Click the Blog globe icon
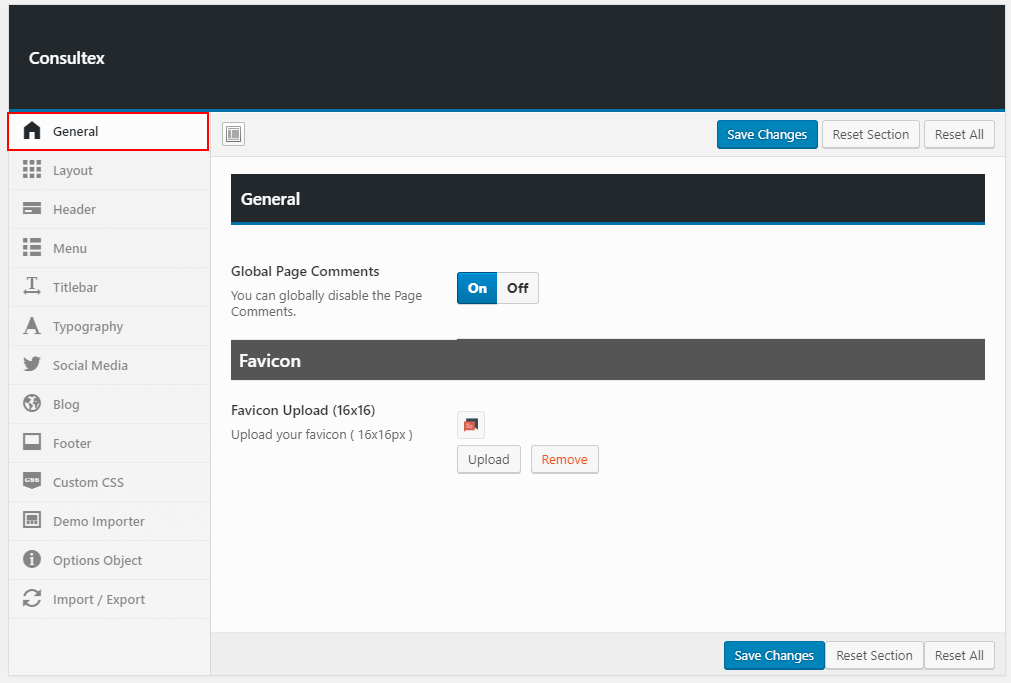This screenshot has height=683, width=1011. (x=32, y=404)
